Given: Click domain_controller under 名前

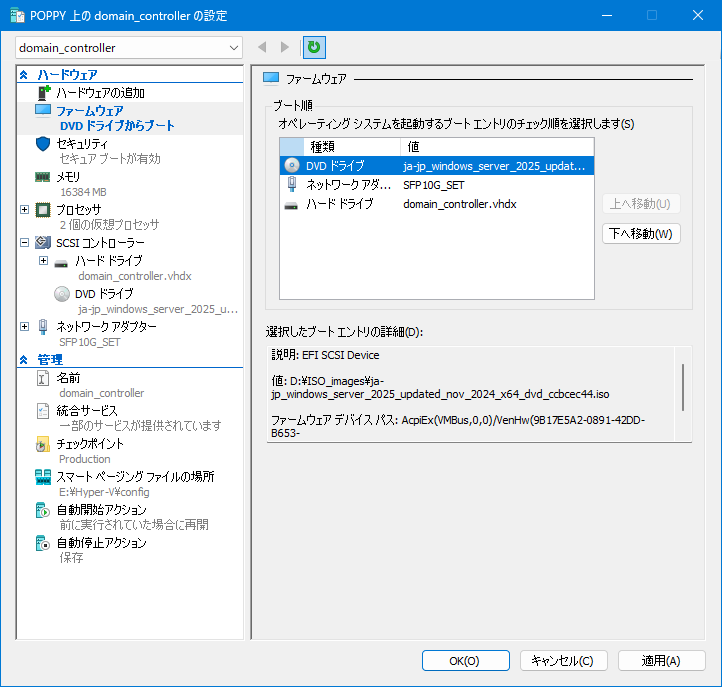Looking at the screenshot, I should 102,393.
